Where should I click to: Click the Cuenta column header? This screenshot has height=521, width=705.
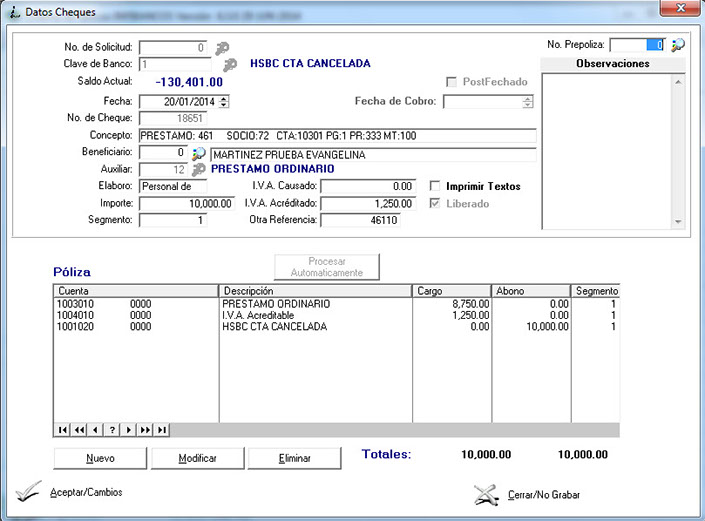[x=135, y=290]
